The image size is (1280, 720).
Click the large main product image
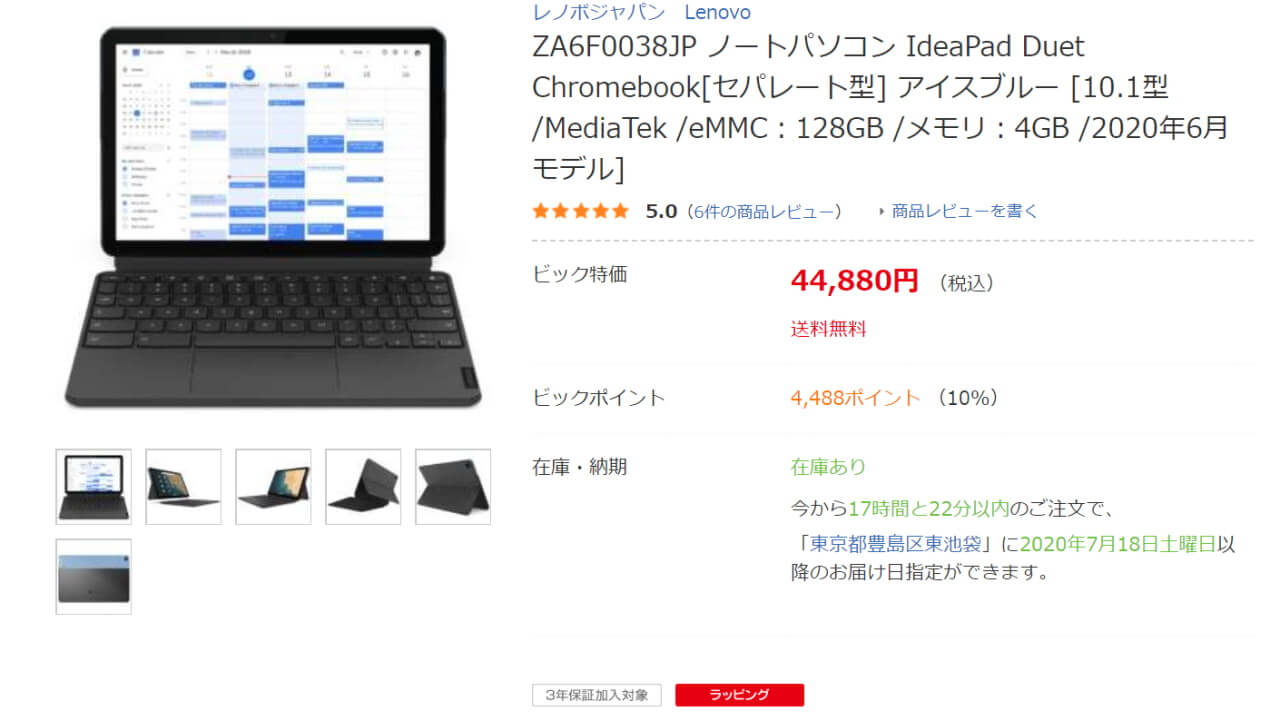tap(273, 217)
